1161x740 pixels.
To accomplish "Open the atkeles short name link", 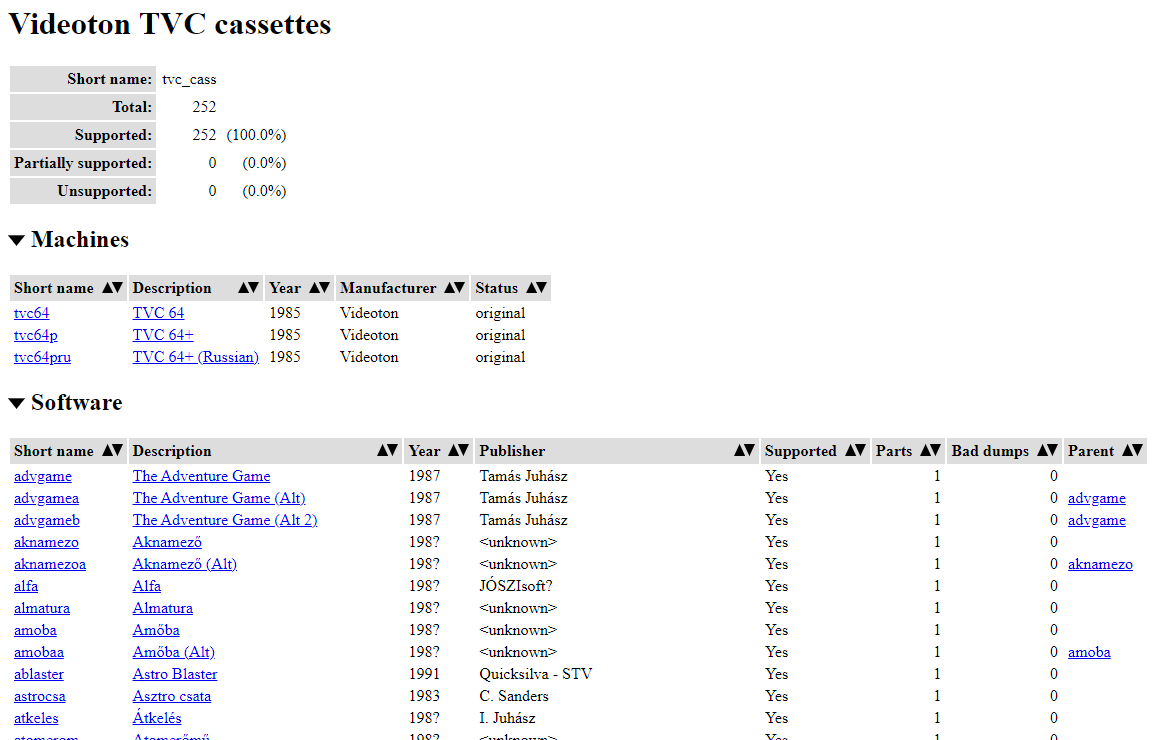I will point(36,719).
